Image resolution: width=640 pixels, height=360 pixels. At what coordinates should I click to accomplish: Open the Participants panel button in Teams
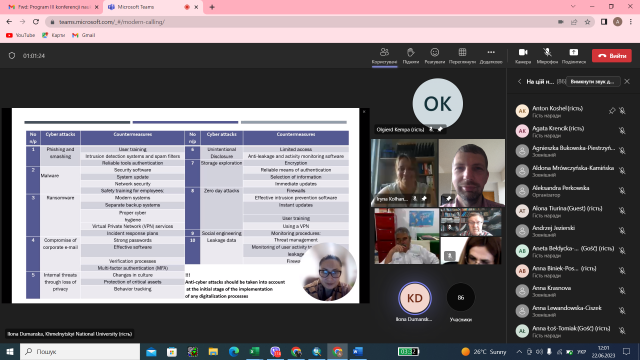tap(384, 56)
